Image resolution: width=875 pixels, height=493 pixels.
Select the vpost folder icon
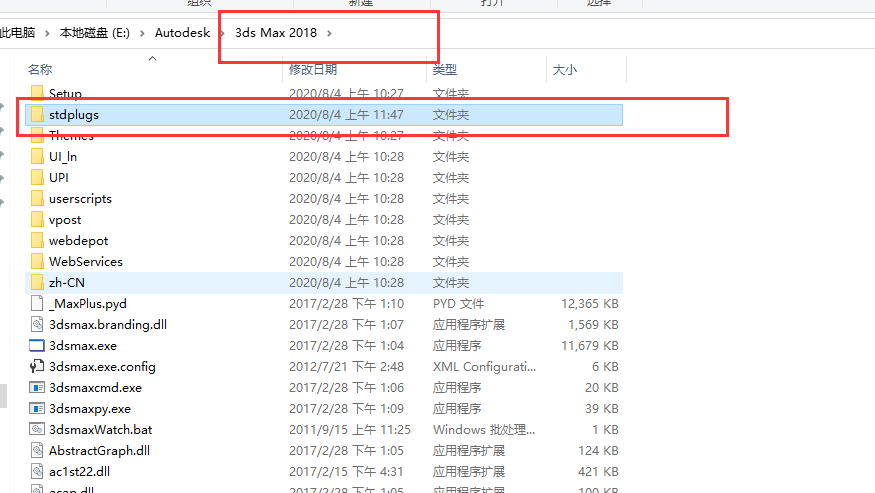[x=37, y=219]
